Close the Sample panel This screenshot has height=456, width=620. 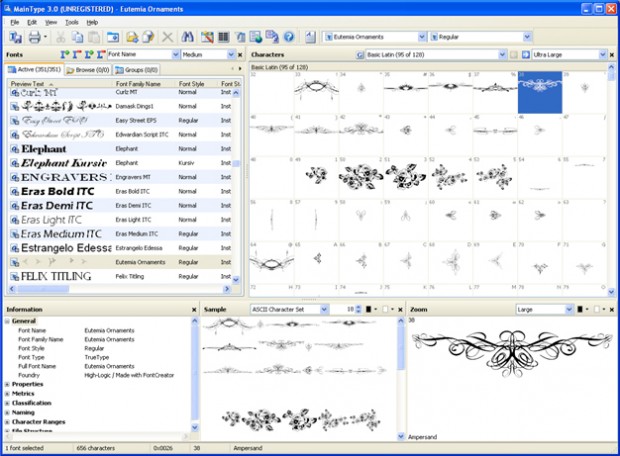pos(400,310)
